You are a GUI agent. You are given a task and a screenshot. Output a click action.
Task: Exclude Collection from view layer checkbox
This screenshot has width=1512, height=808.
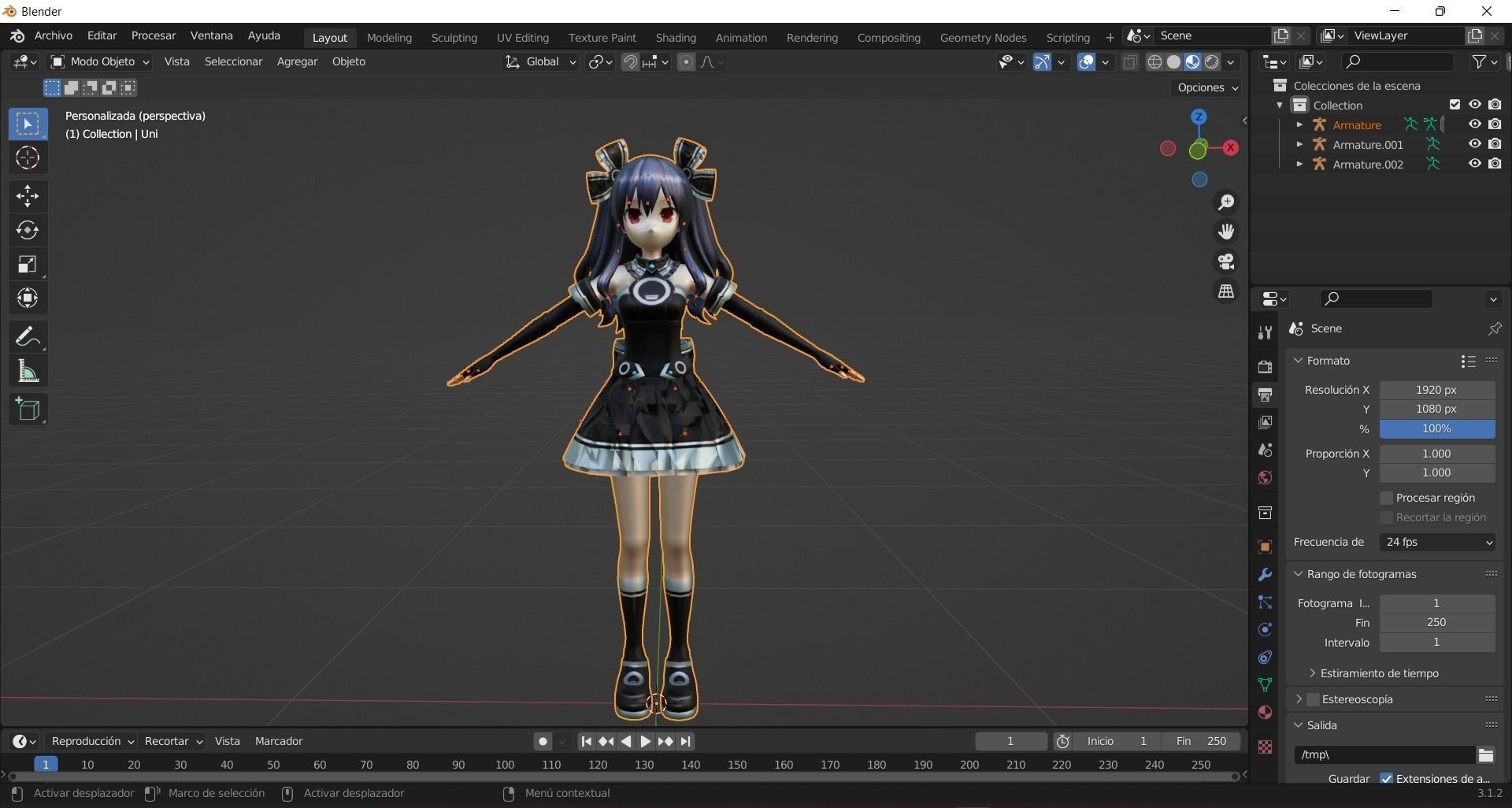(1455, 105)
